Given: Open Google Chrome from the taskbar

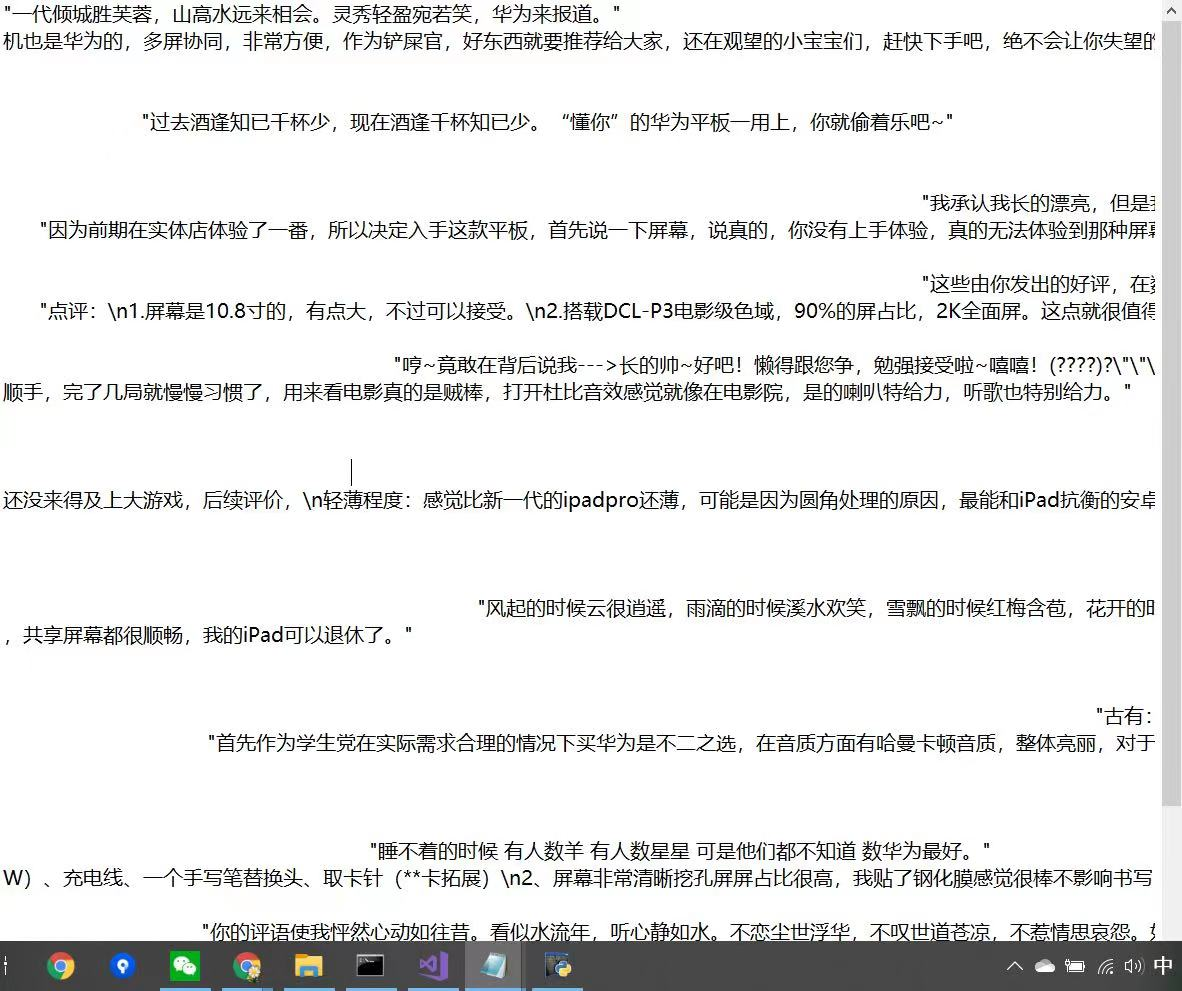Looking at the screenshot, I should (x=60, y=965).
